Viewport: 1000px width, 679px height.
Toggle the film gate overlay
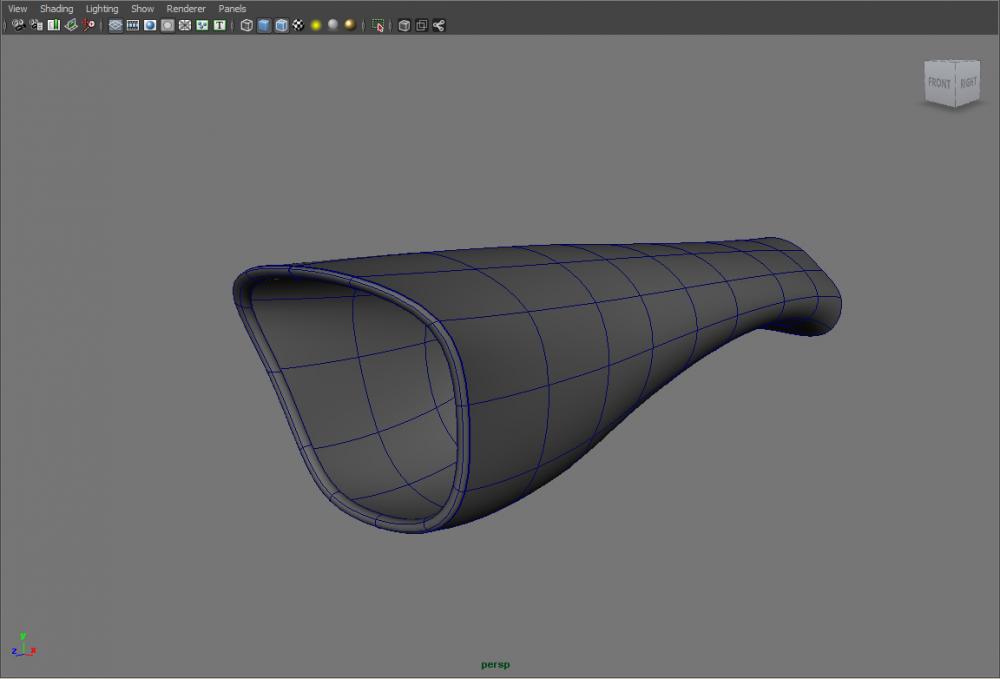(x=132, y=25)
